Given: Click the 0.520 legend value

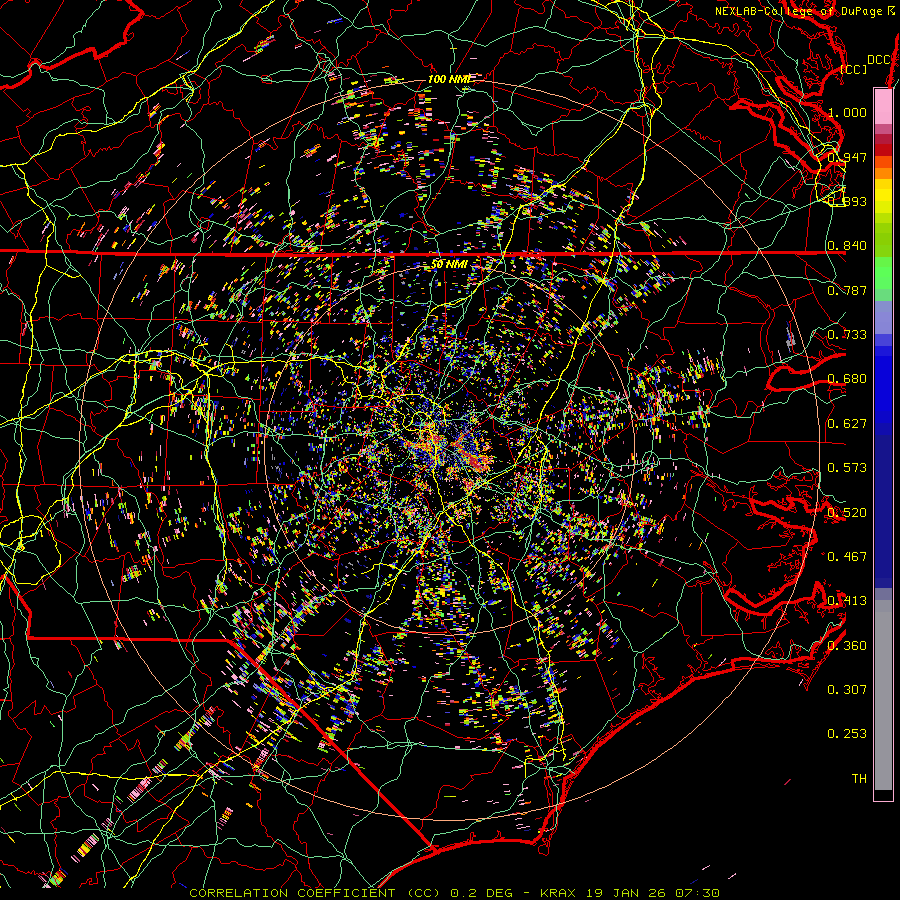Looking at the screenshot, I should coord(847,512).
